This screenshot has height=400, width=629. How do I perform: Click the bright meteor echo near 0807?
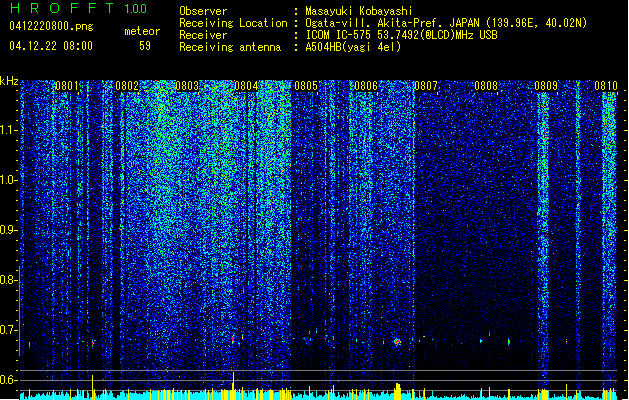click(397, 342)
